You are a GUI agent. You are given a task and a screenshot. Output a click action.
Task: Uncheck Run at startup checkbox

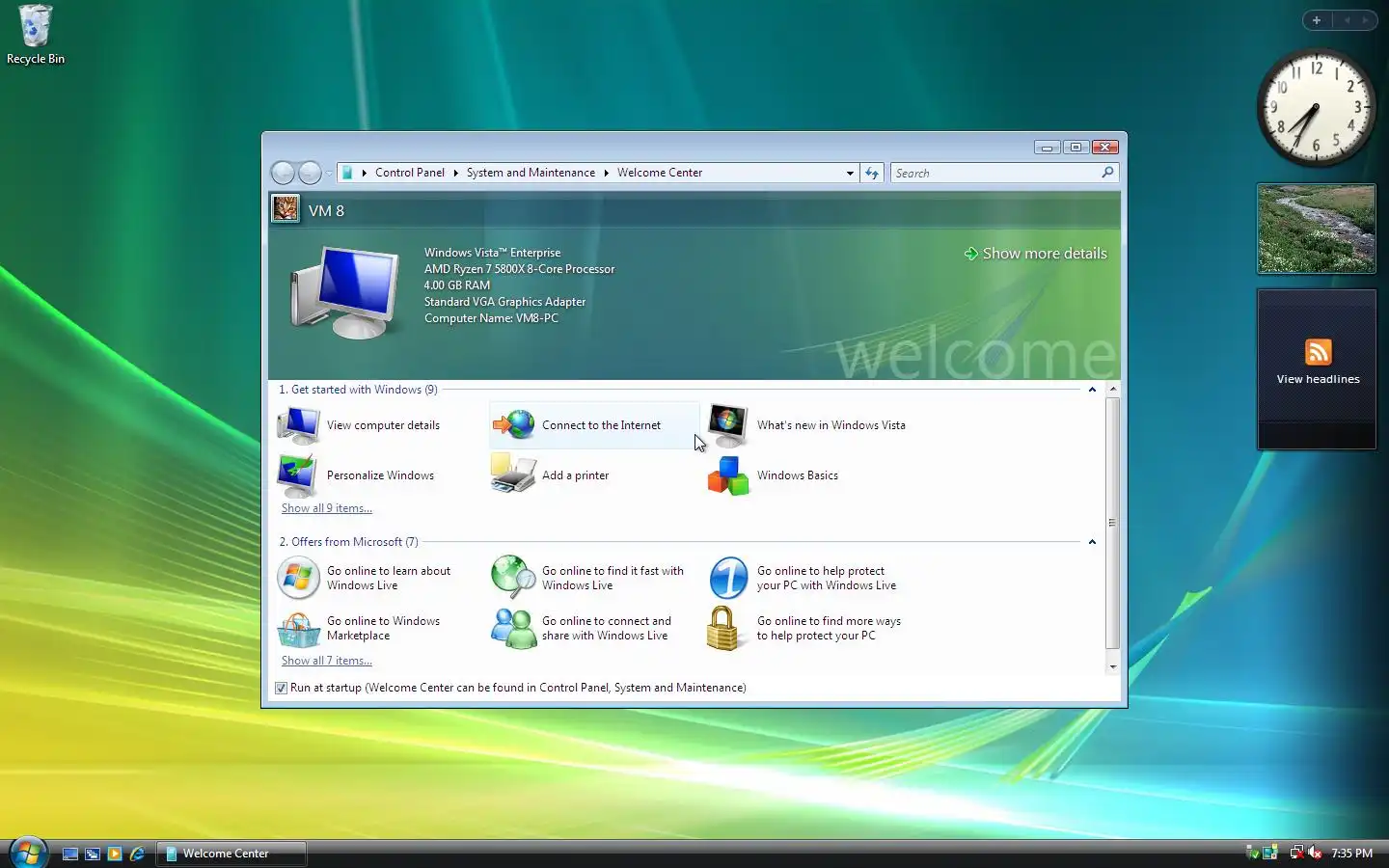(281, 688)
